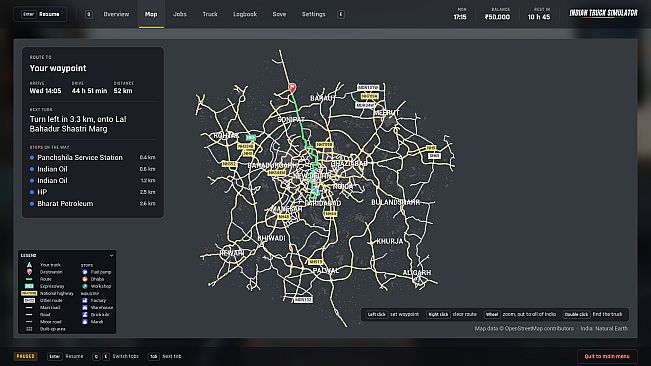Click the green expressway badge near Rohtak
This screenshot has height=366, width=651.
pyautogui.click(x=251, y=137)
